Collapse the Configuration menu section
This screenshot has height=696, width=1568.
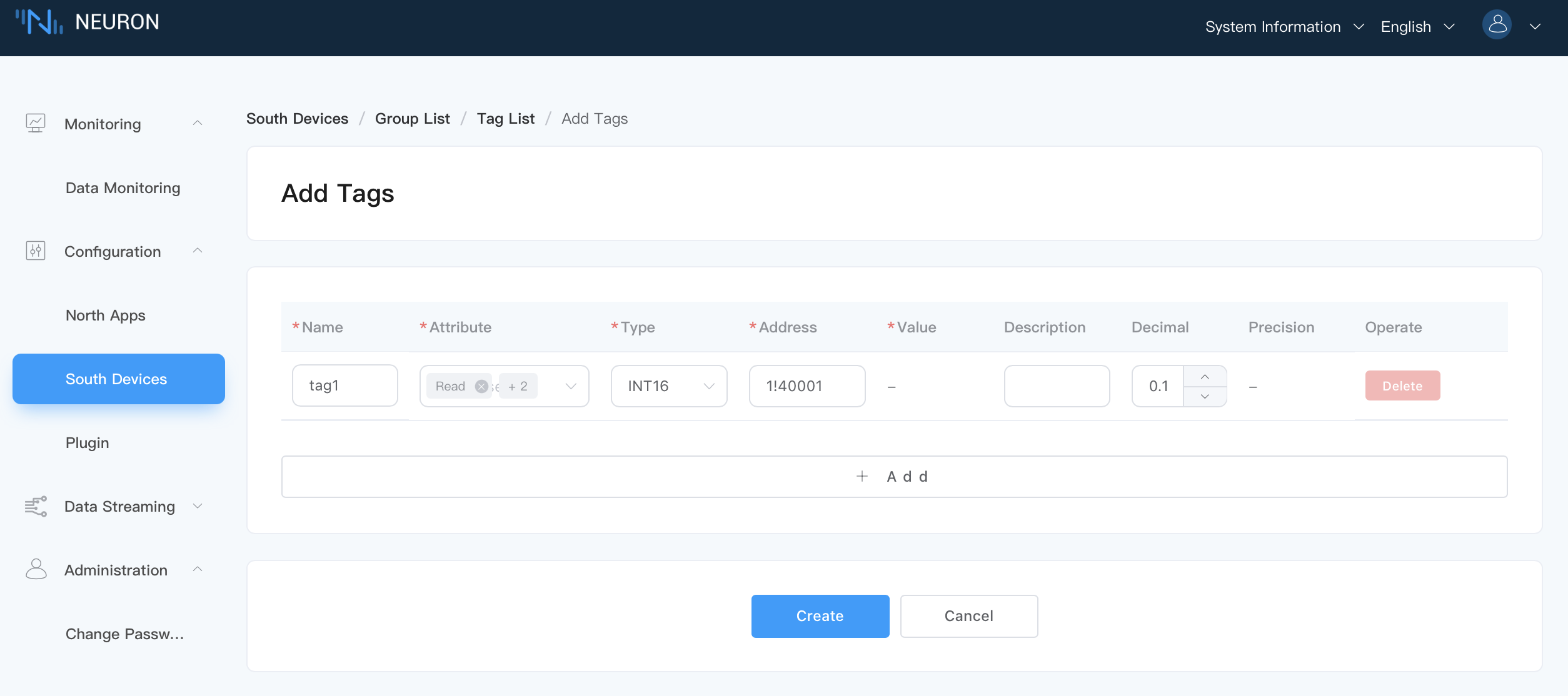[x=198, y=251]
